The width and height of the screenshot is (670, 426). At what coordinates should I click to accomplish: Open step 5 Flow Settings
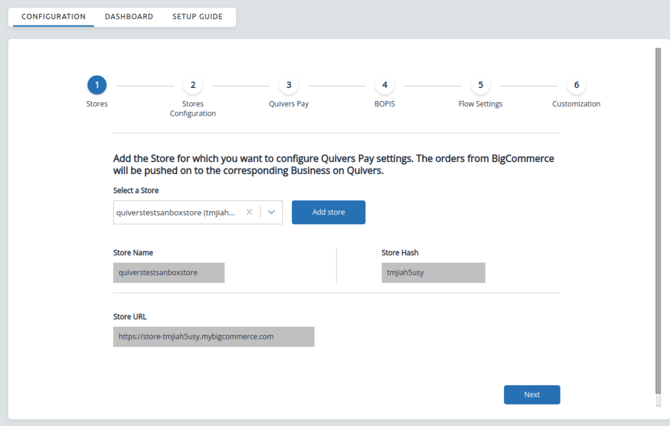click(x=480, y=85)
